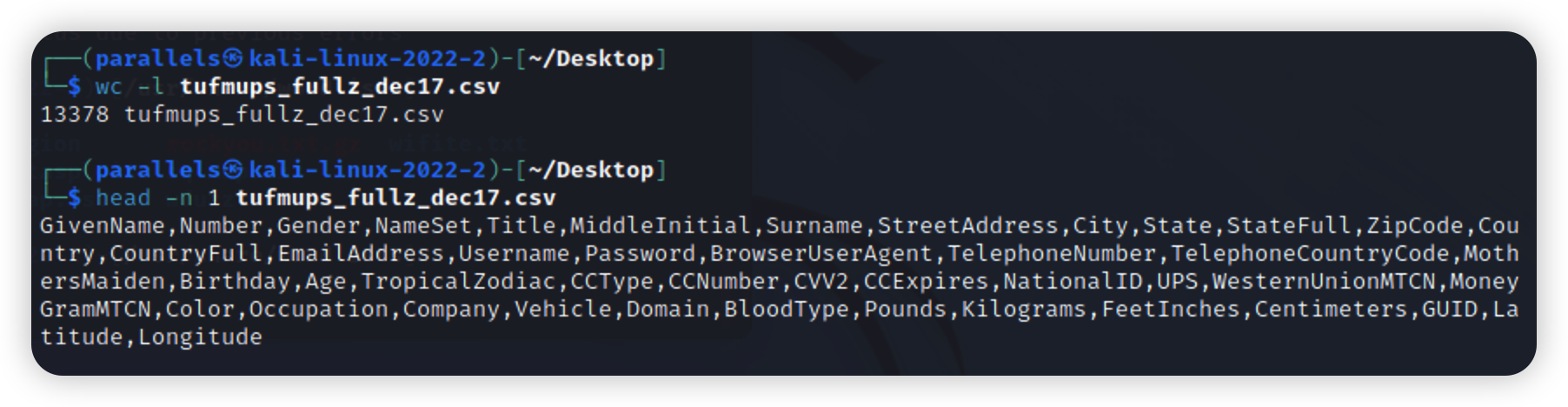Click the WesternUnionMTCN field name
The image size is (1568, 407).
1324,282
